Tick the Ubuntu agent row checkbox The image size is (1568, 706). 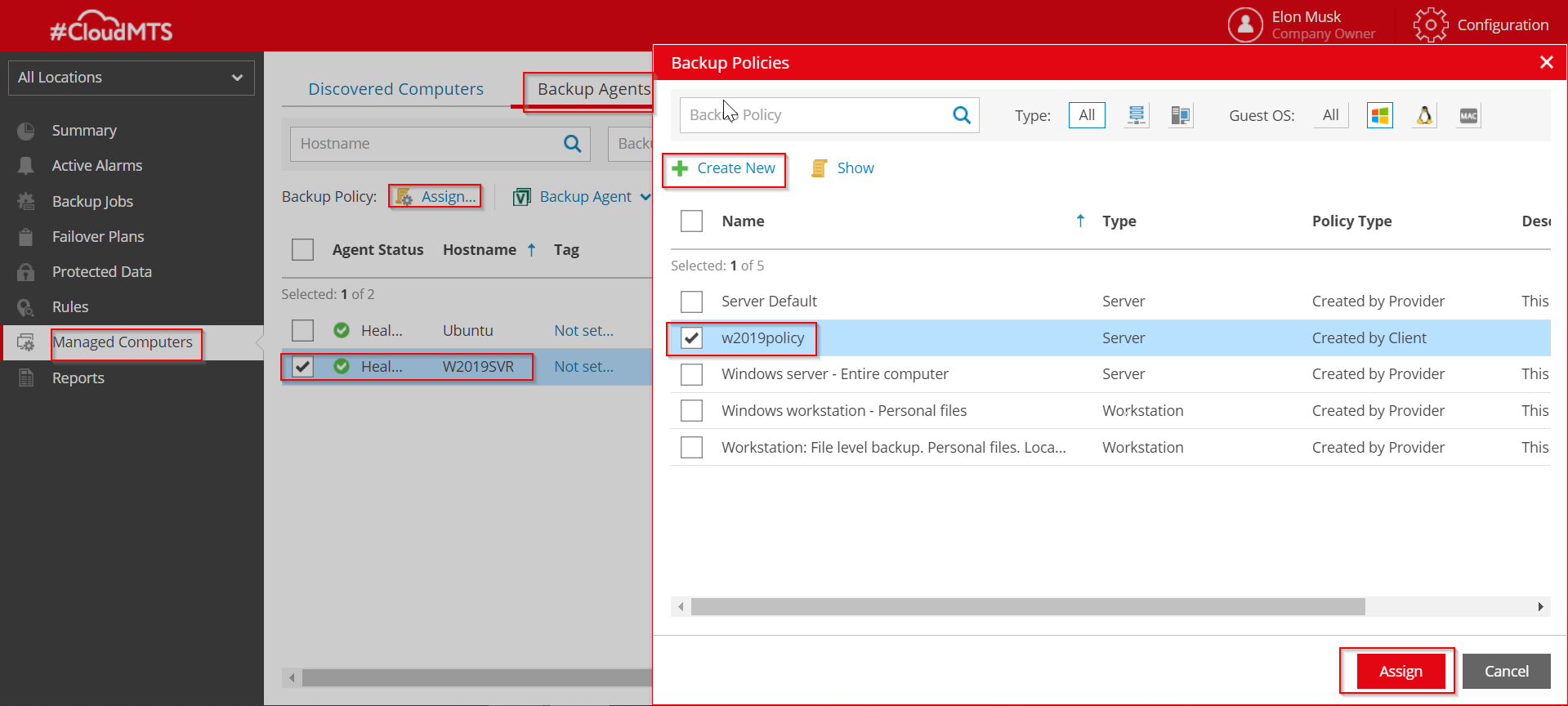(x=302, y=331)
